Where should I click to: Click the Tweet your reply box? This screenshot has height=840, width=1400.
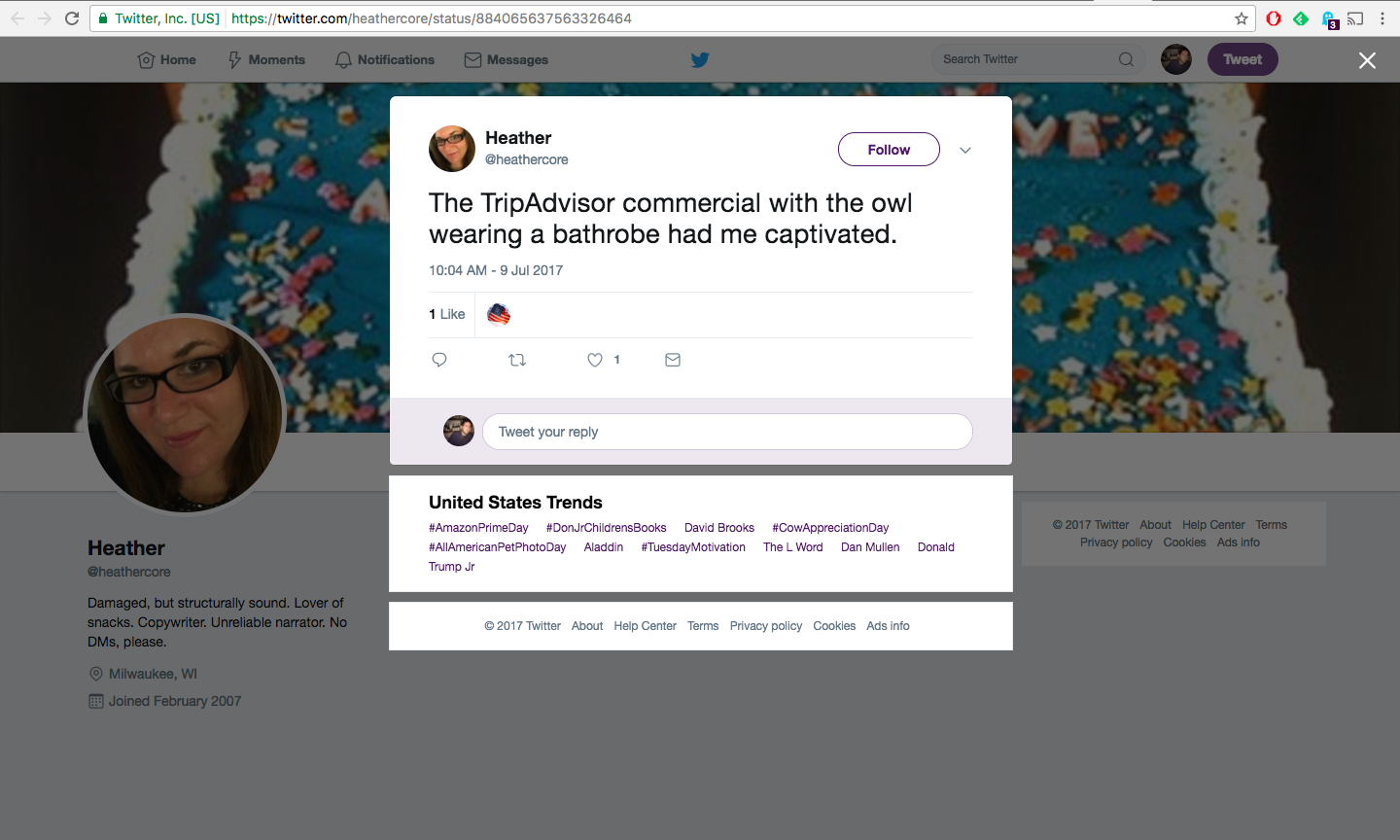pos(727,432)
